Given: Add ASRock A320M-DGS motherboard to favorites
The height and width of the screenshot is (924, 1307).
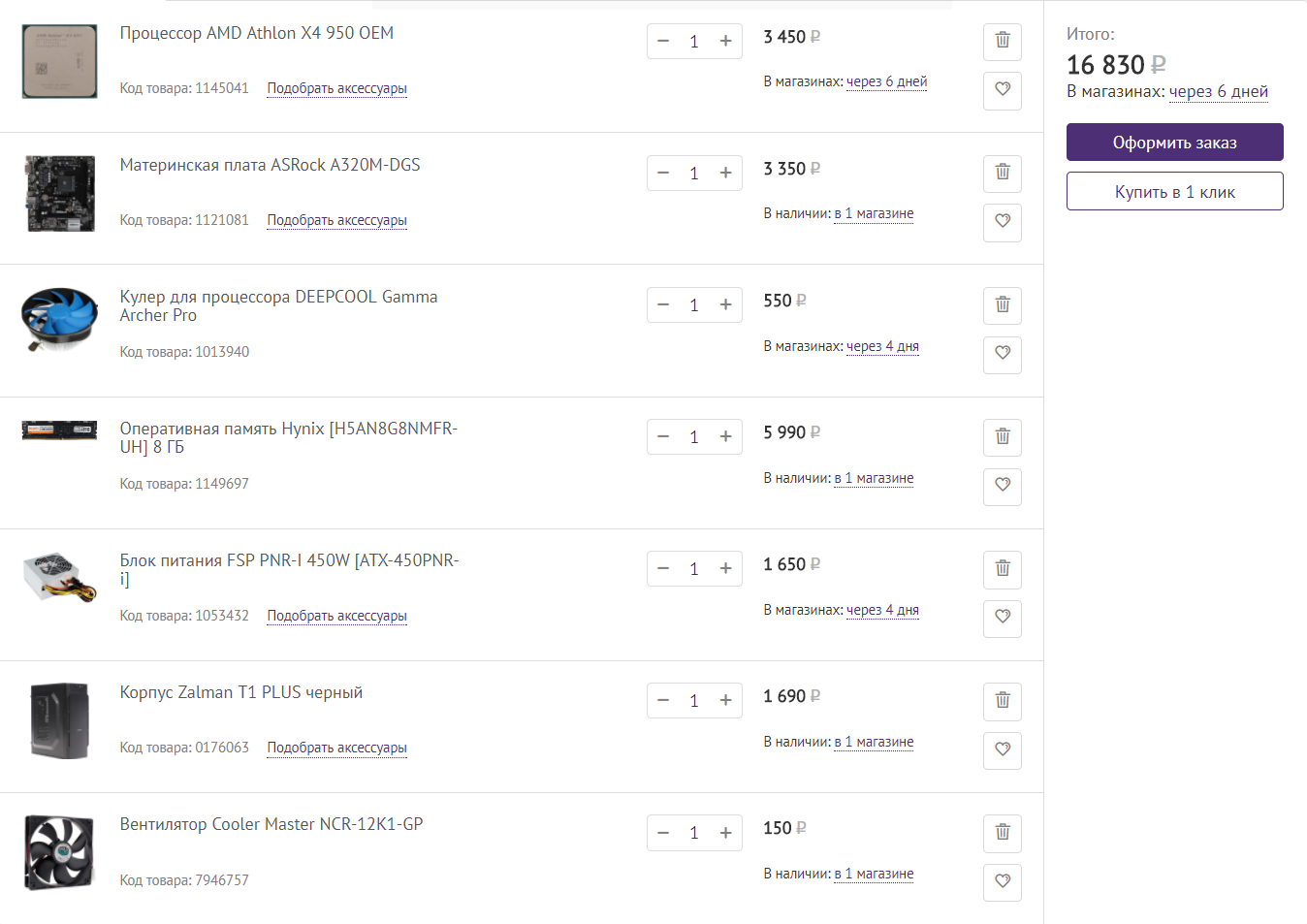Looking at the screenshot, I should tap(1003, 221).
